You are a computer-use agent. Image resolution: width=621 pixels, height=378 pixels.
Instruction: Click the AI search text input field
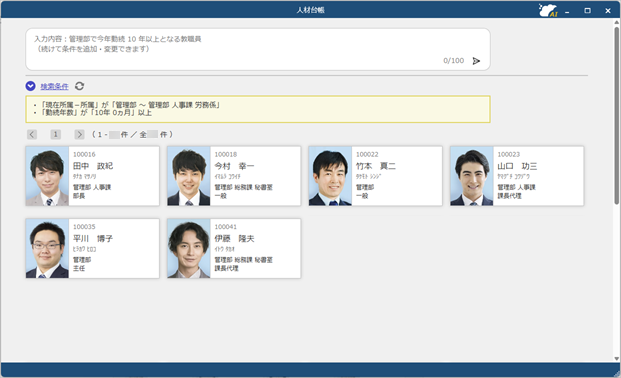pyautogui.click(x=258, y=49)
